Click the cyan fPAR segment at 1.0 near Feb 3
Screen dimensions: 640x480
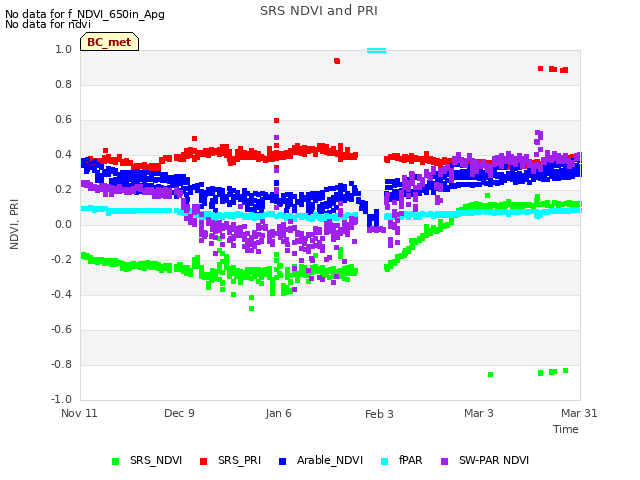(376, 51)
